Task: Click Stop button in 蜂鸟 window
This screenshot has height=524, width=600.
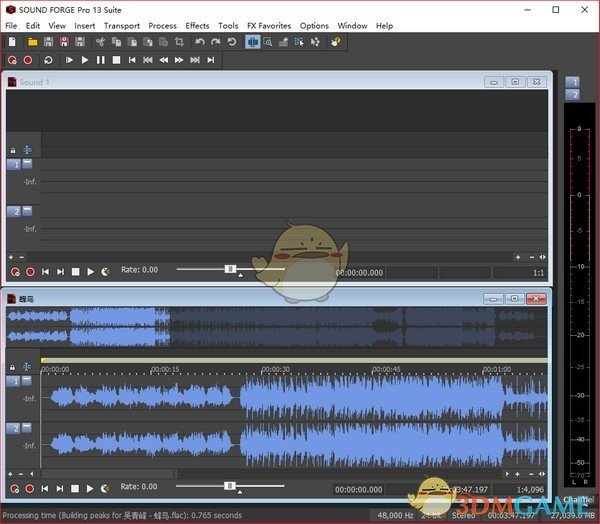Action: point(75,489)
